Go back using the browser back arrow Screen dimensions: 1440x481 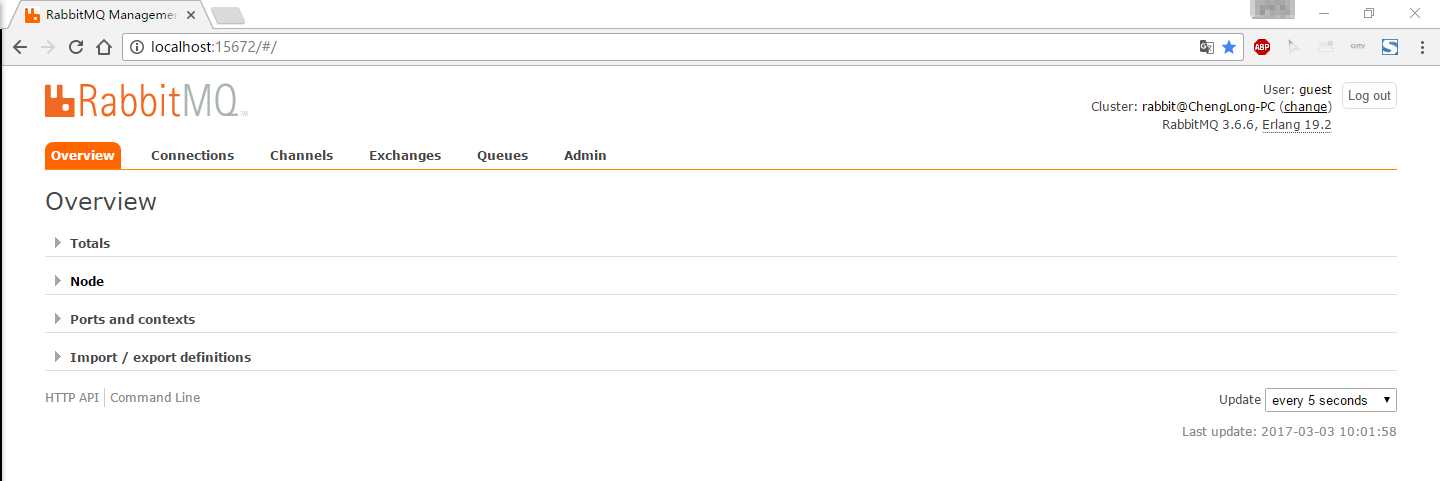(19, 47)
